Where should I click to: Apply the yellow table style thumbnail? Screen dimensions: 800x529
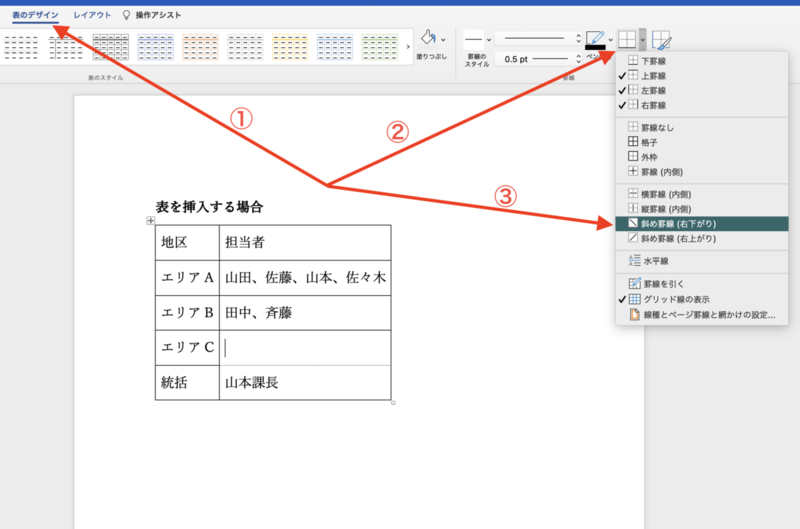click(290, 47)
